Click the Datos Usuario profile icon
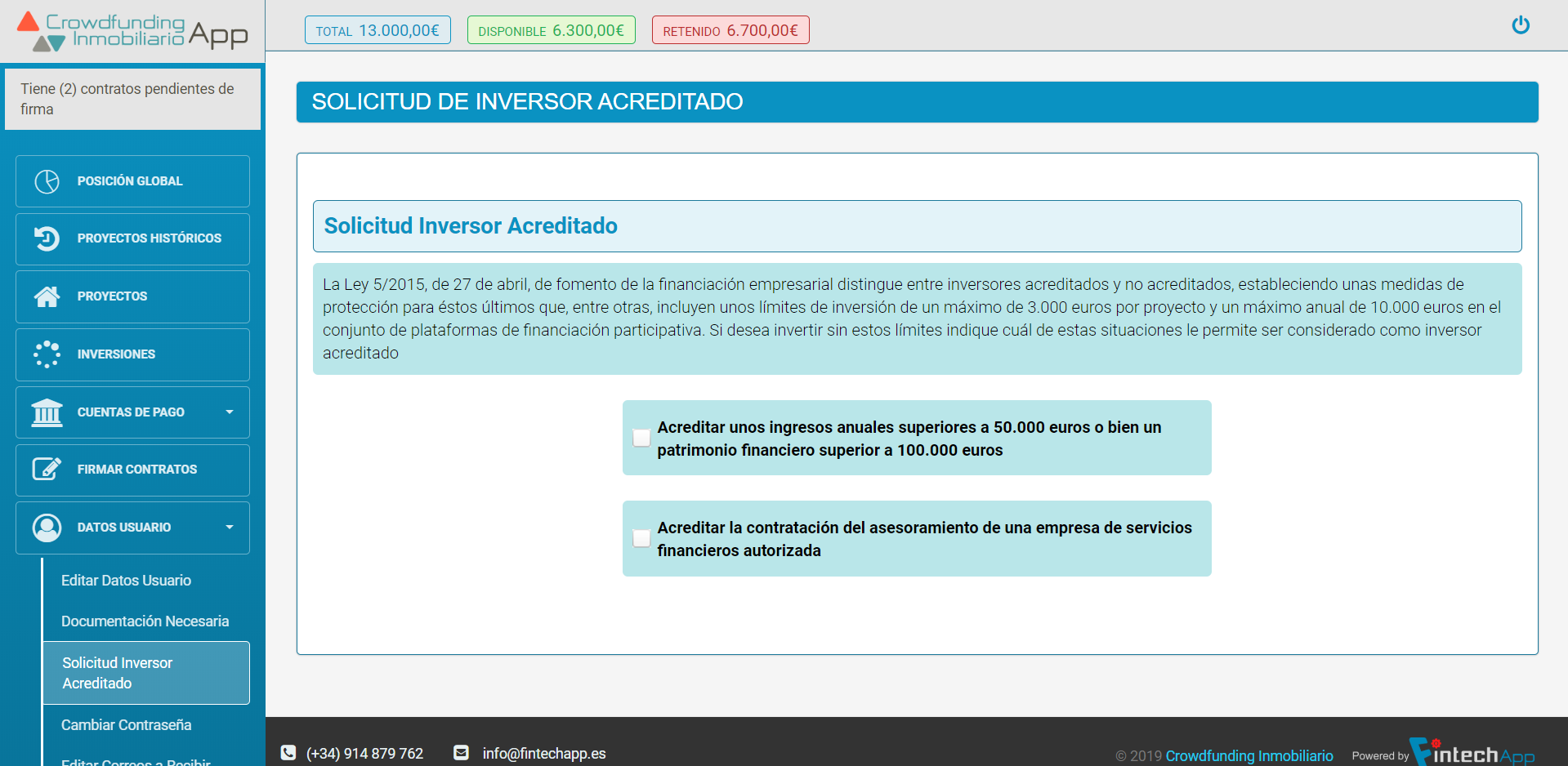The image size is (1568, 766). (x=47, y=528)
